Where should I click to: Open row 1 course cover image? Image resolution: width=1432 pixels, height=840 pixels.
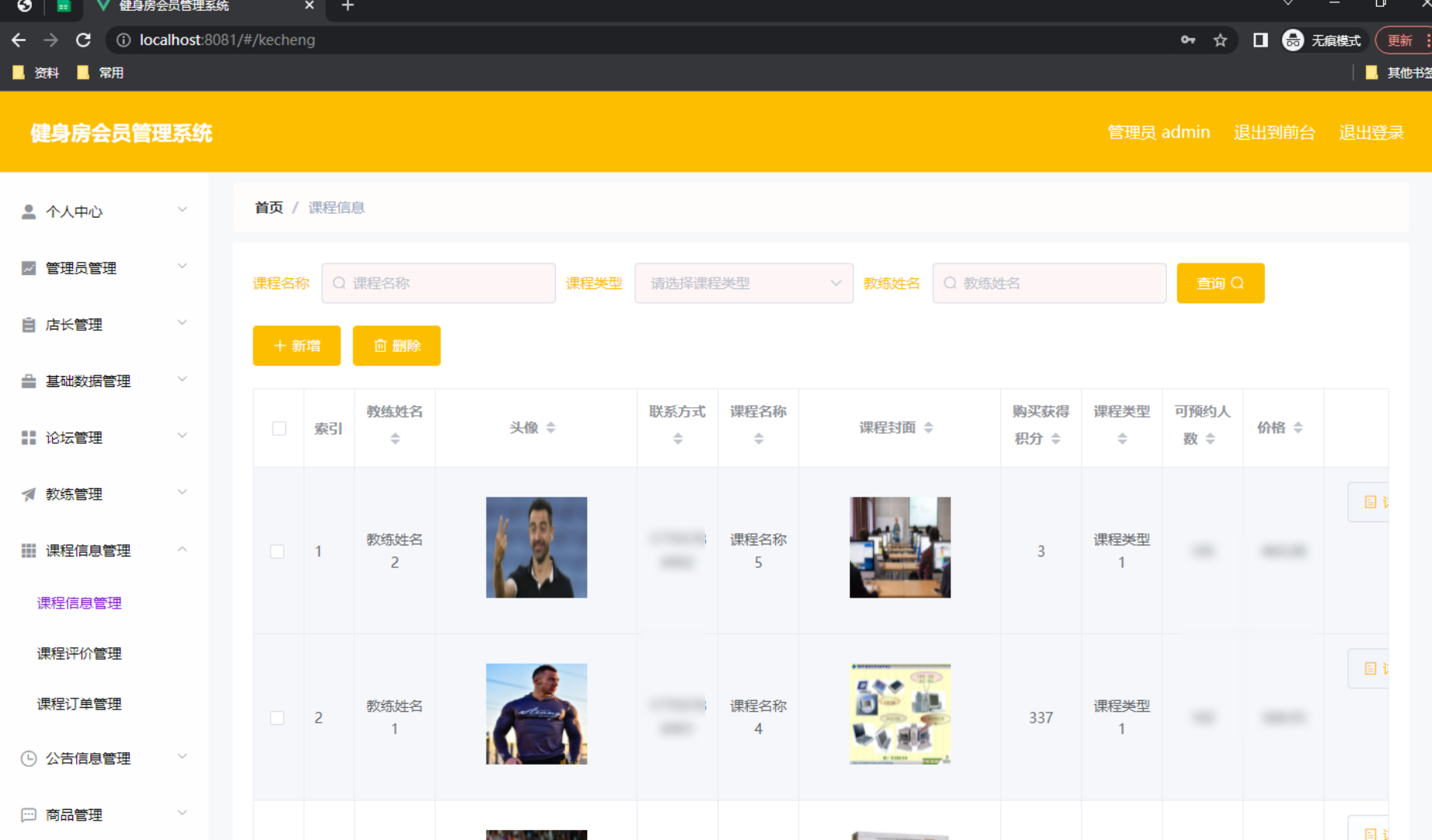[x=900, y=548]
